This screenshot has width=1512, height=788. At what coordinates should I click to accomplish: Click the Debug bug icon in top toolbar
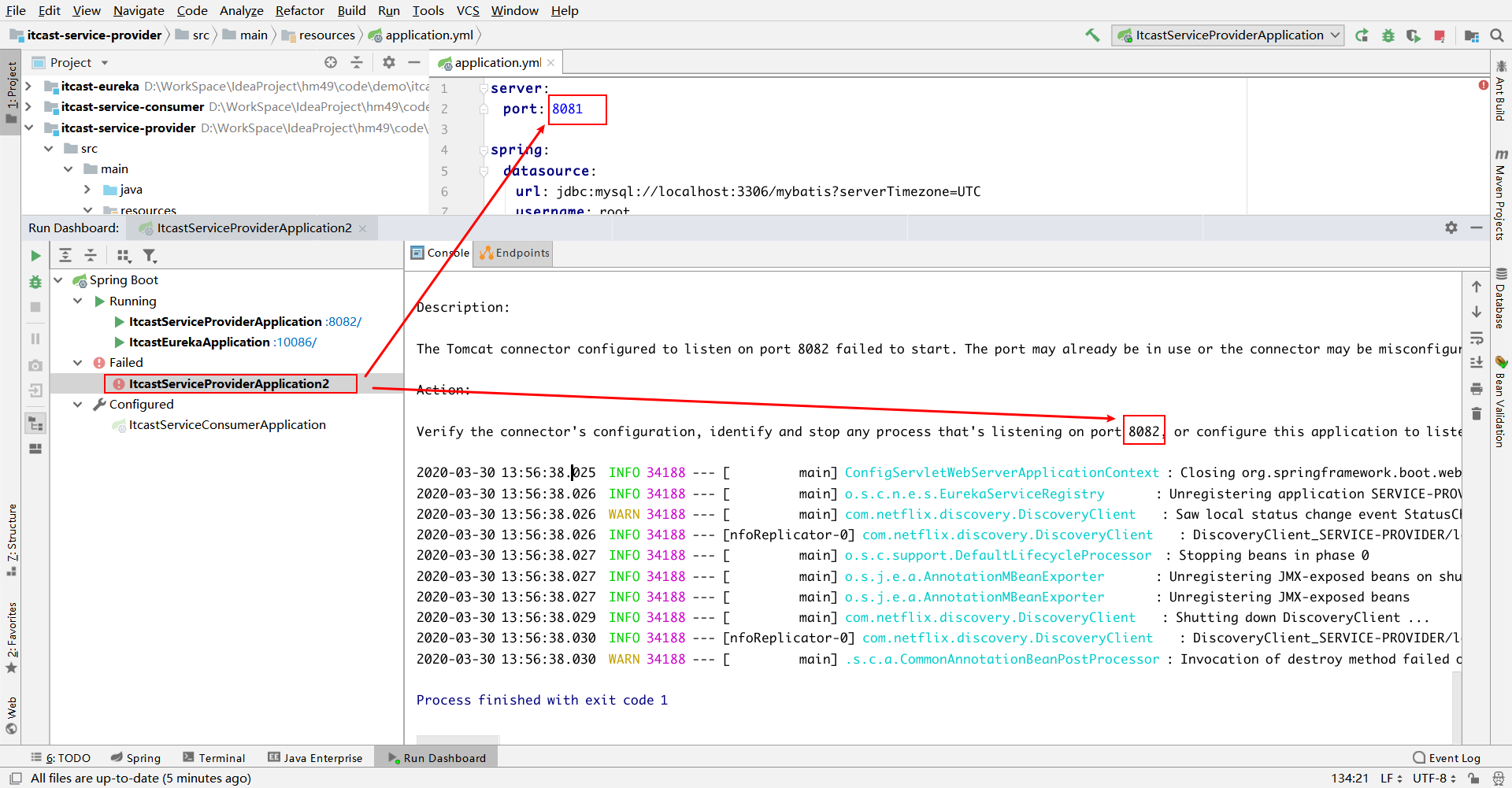(1388, 35)
